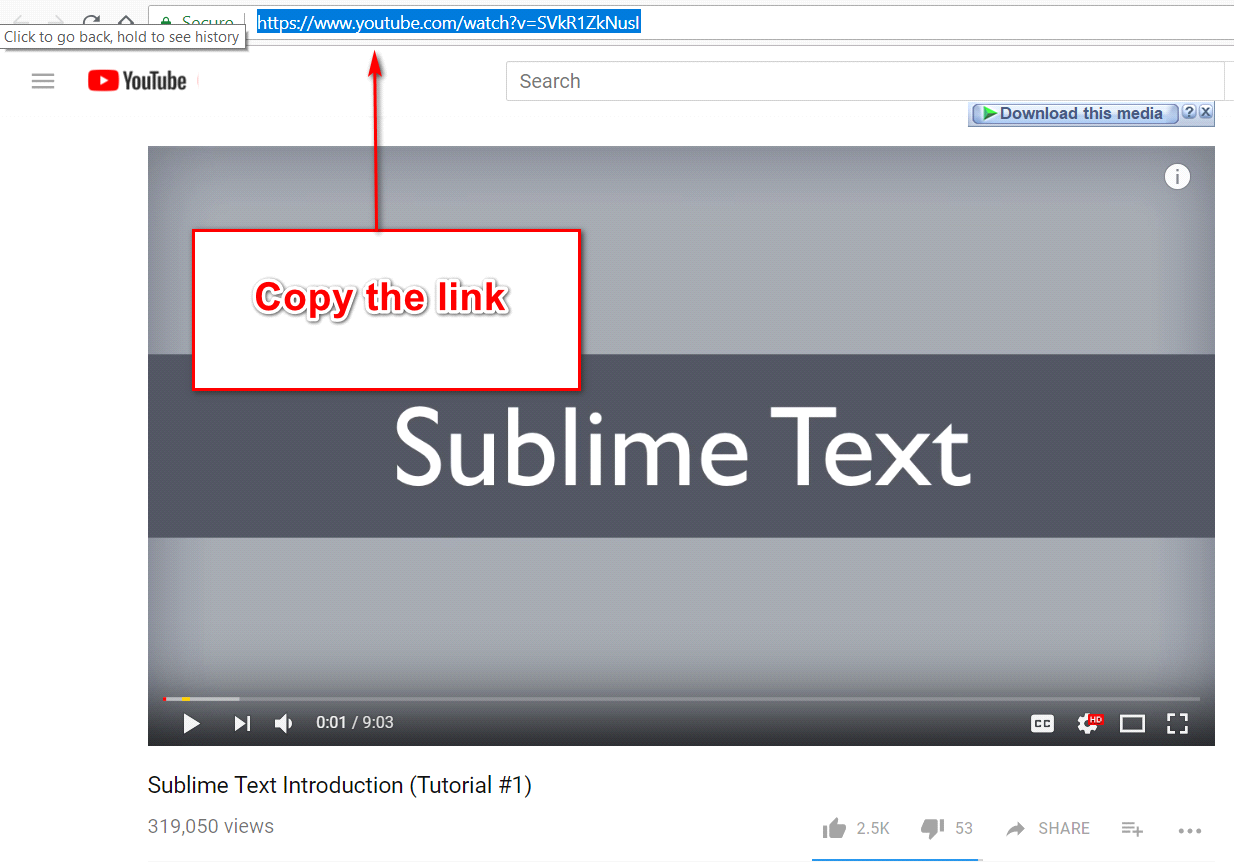Screen dimensions: 1234x863
Task: Click the '0:01 / 9:03' time display
Action: 355,722
